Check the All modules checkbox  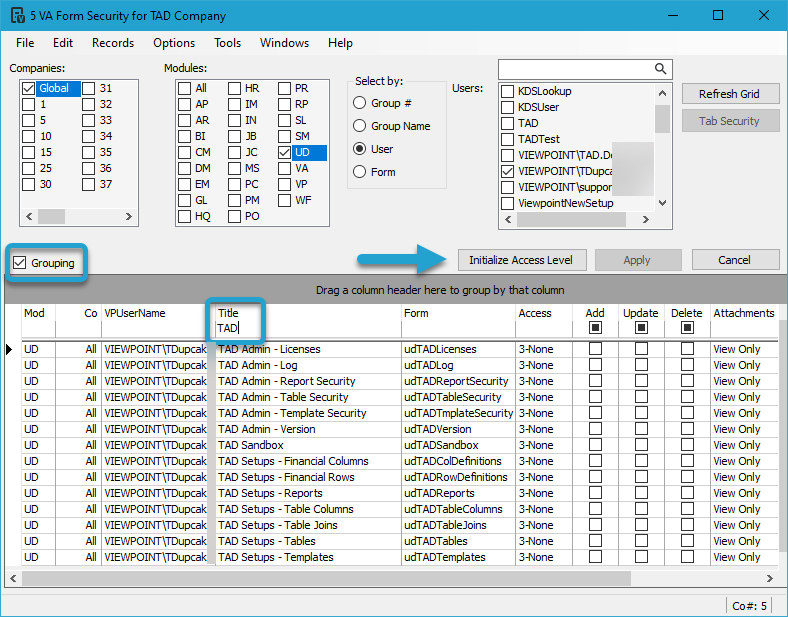click(184, 88)
